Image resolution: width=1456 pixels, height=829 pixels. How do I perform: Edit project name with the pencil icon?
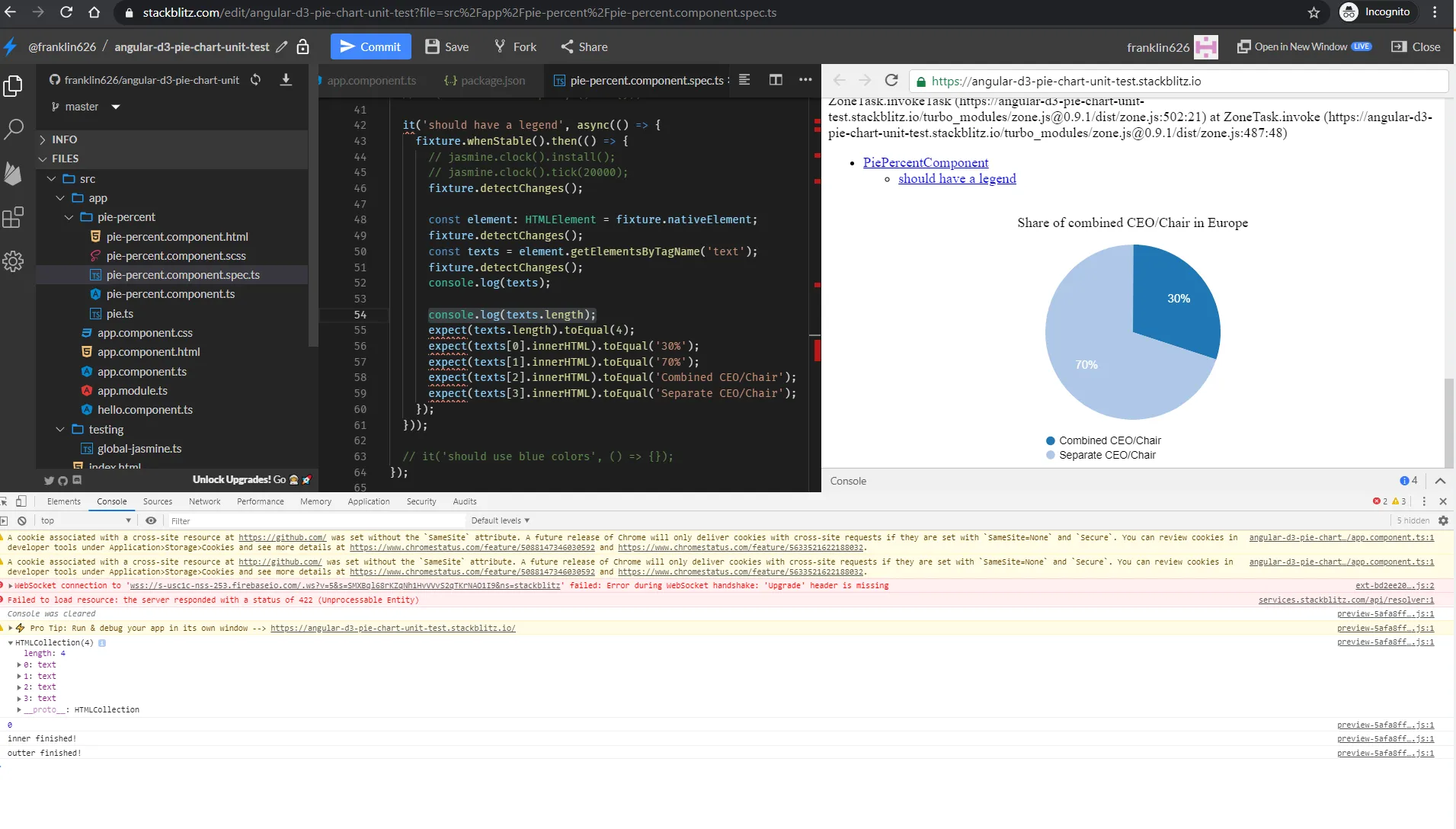(282, 47)
